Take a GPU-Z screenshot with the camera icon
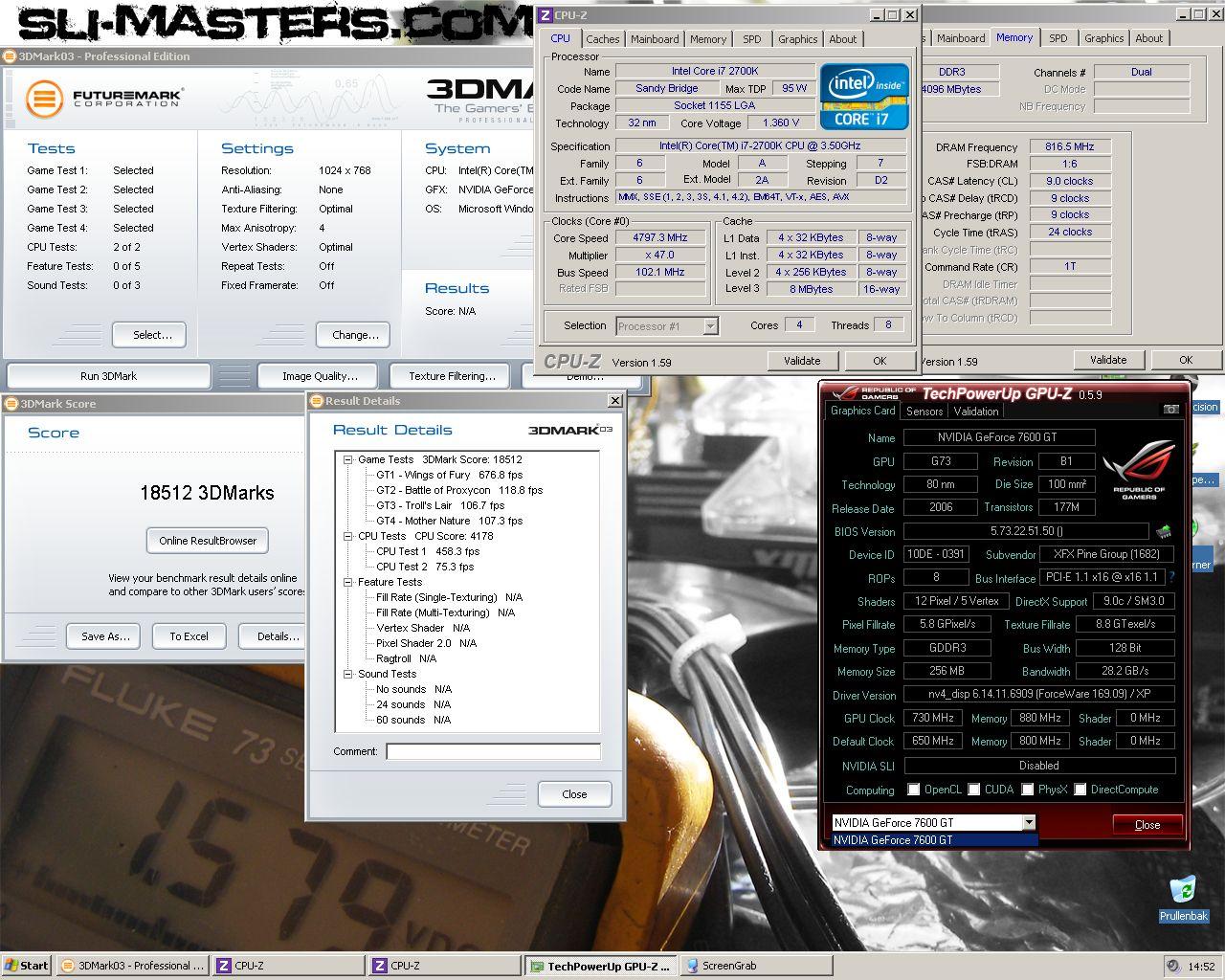1225x980 pixels. (x=1170, y=410)
